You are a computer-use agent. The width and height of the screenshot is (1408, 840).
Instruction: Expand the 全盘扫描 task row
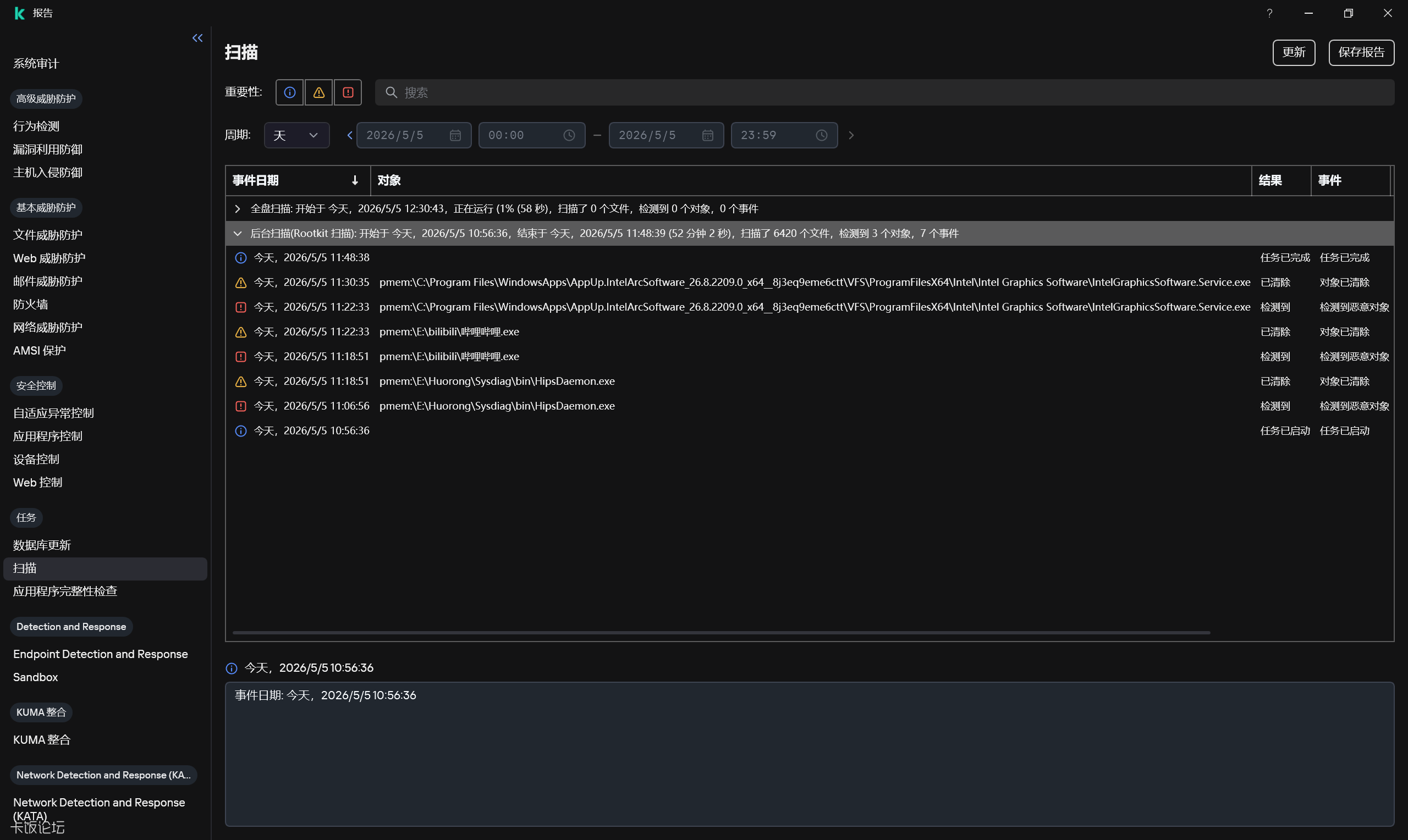tap(238, 209)
